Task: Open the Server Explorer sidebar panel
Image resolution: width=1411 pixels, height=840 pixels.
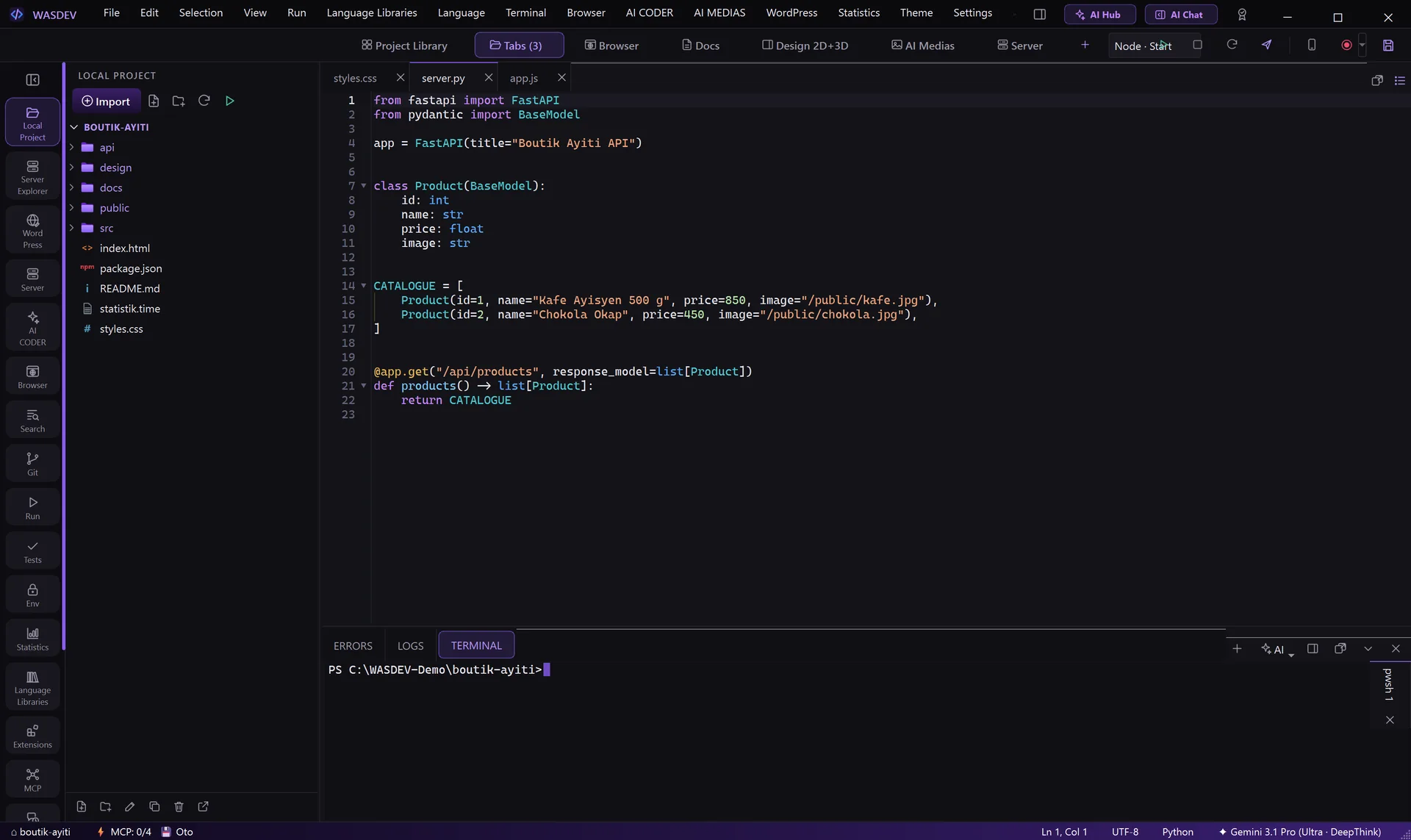Action: (32, 176)
